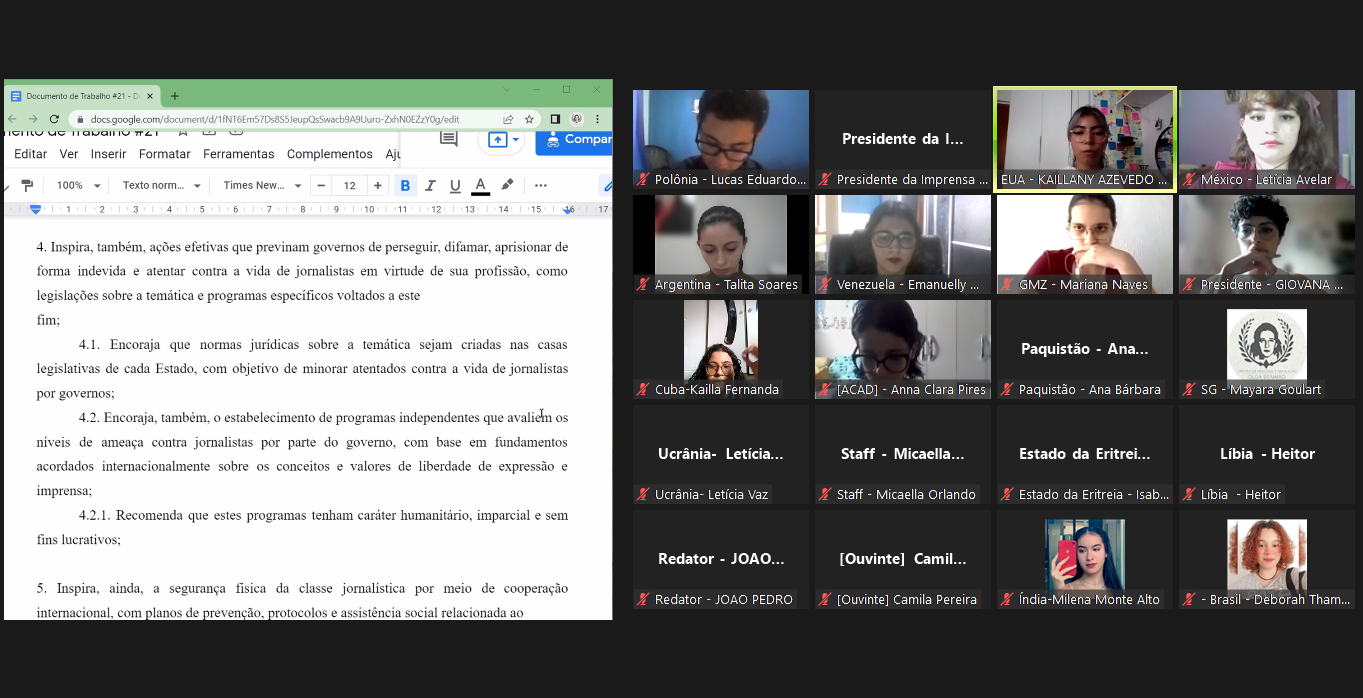
Task: Open the Texto normal style dropdown
Action: (x=161, y=185)
